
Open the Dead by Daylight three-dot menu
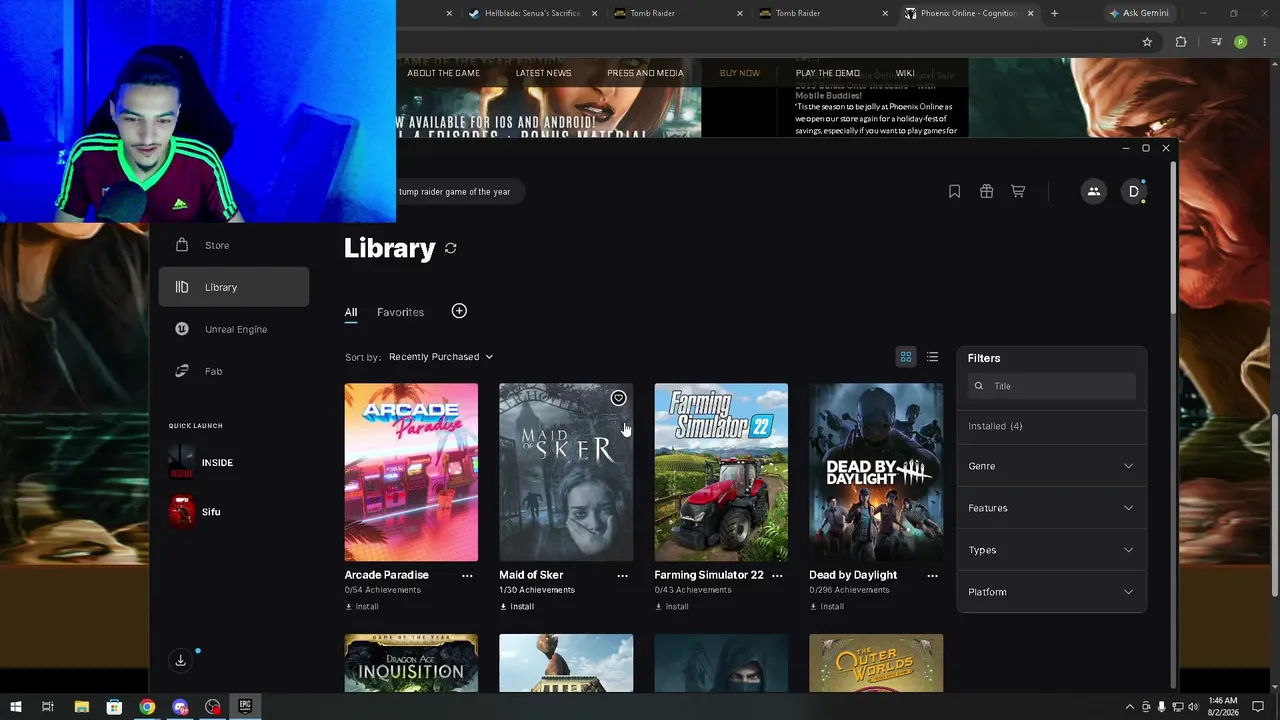coord(932,576)
